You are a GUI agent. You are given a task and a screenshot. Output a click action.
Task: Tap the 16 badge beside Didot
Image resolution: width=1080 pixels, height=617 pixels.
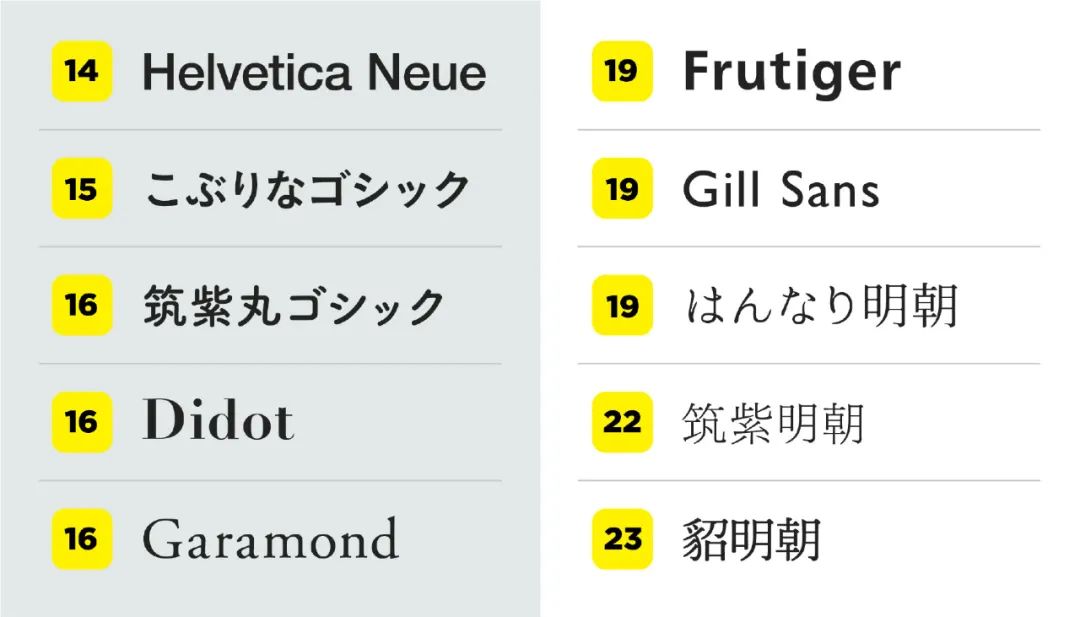82,422
